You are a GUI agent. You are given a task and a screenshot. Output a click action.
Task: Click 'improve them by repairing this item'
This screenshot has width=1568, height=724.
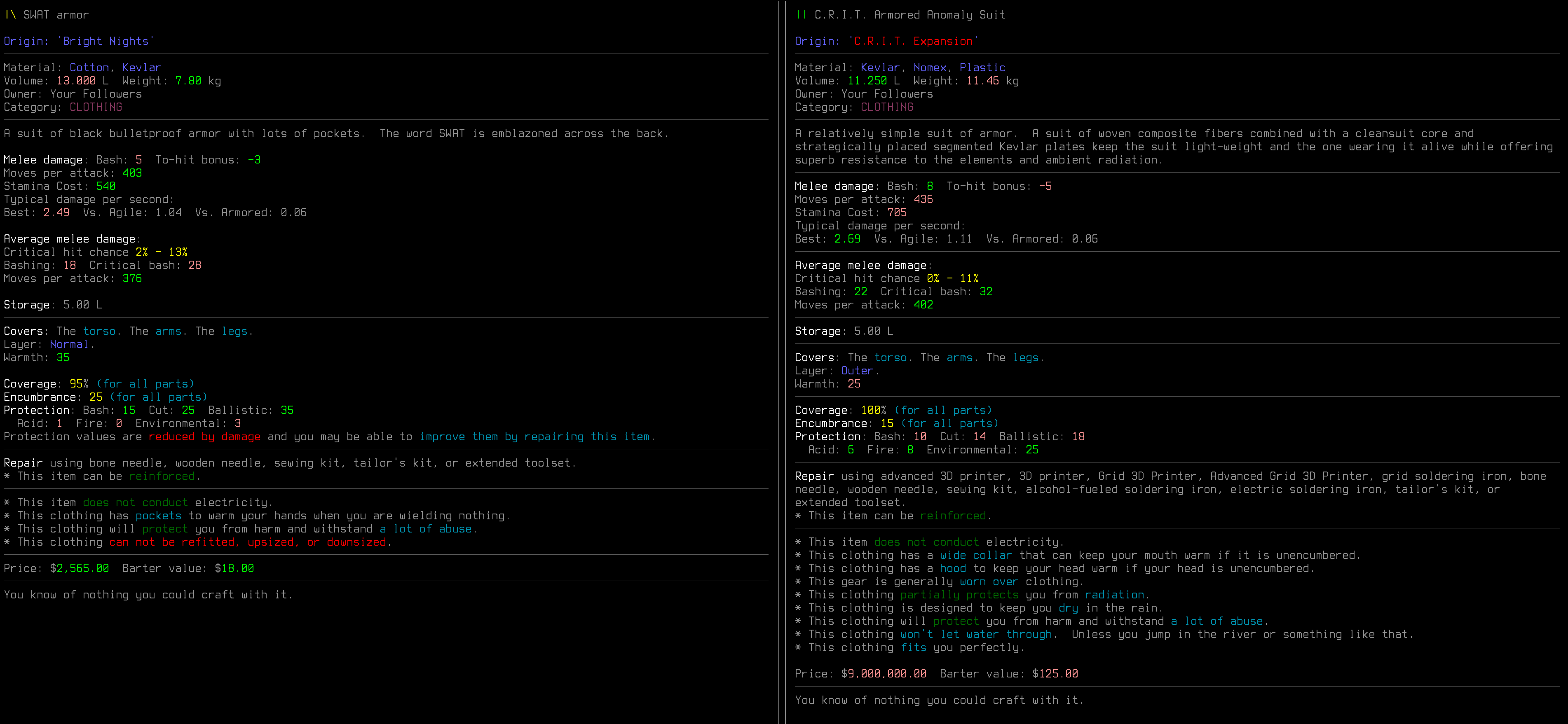(534, 437)
